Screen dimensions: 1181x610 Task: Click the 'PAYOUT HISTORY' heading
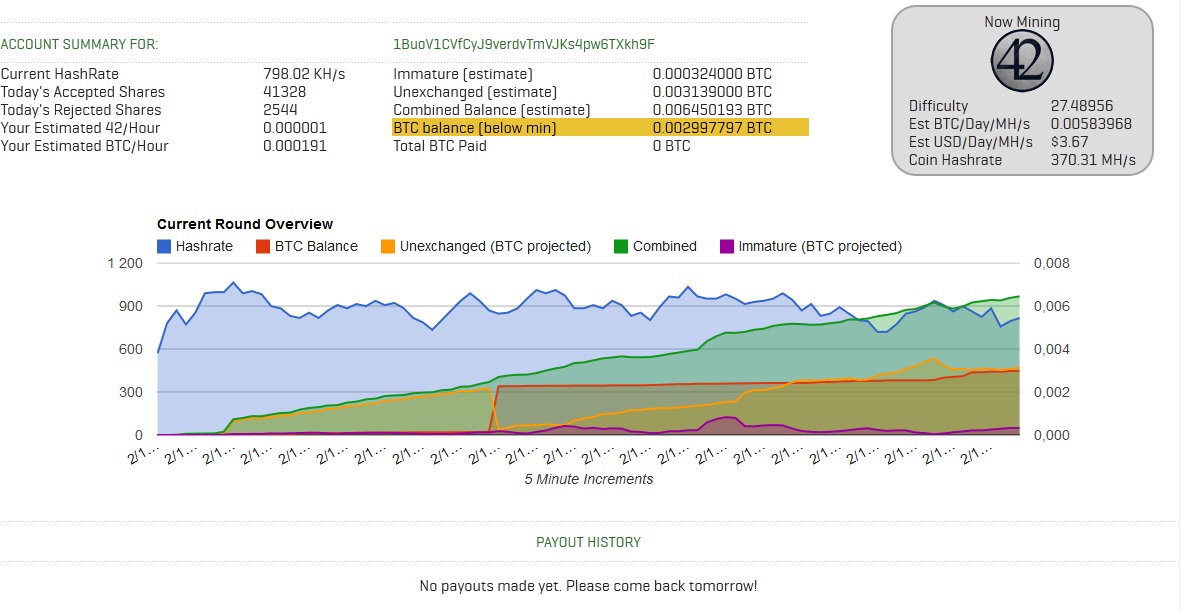[588, 542]
